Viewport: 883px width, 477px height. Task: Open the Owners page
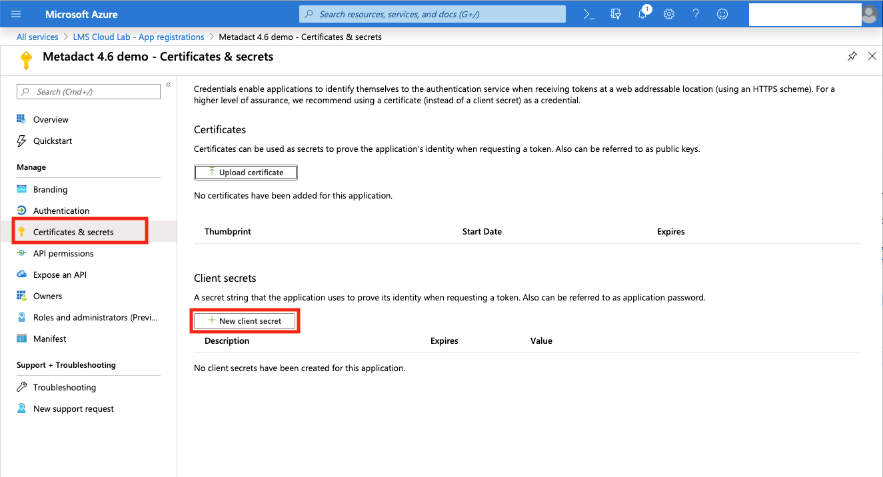tap(47, 296)
